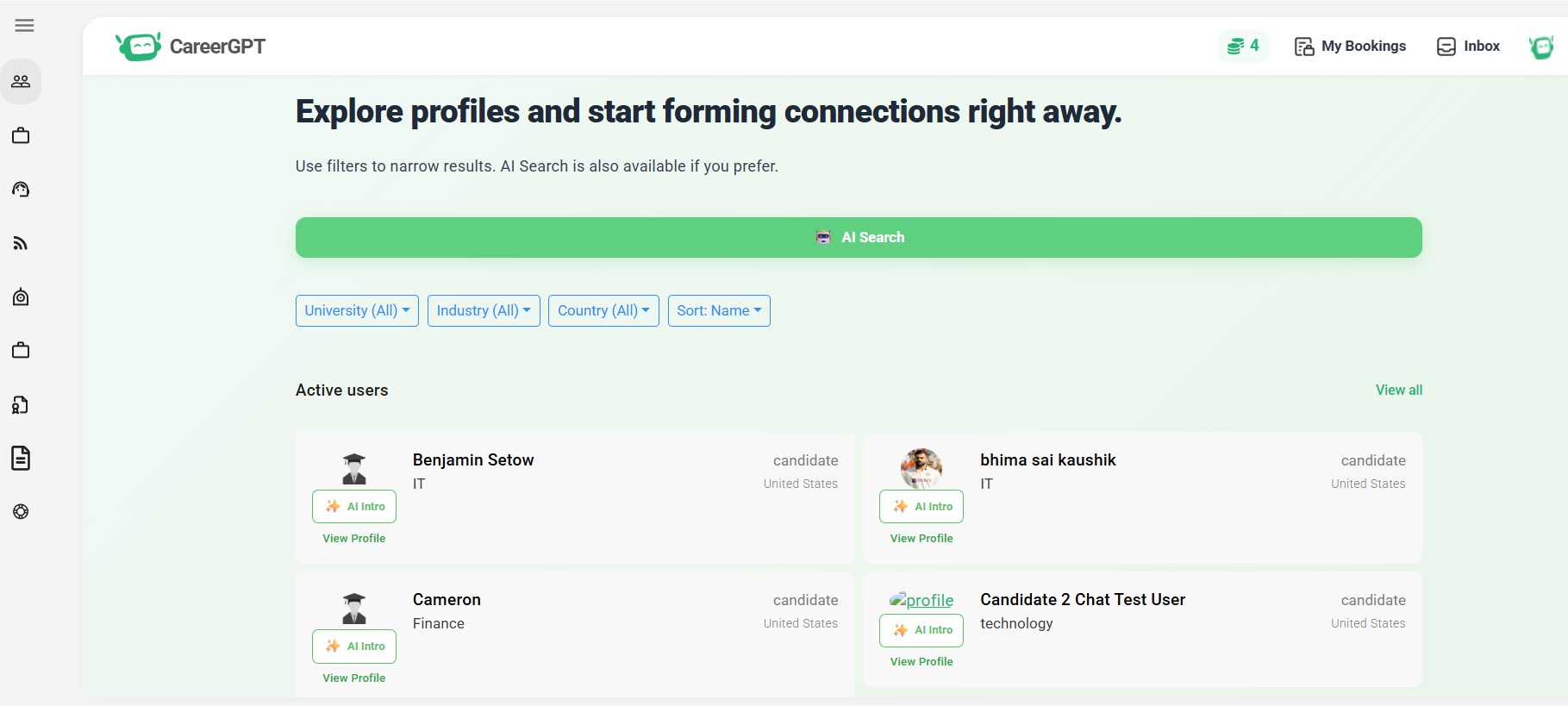
Task: Start an AI Search
Action: pos(859,237)
